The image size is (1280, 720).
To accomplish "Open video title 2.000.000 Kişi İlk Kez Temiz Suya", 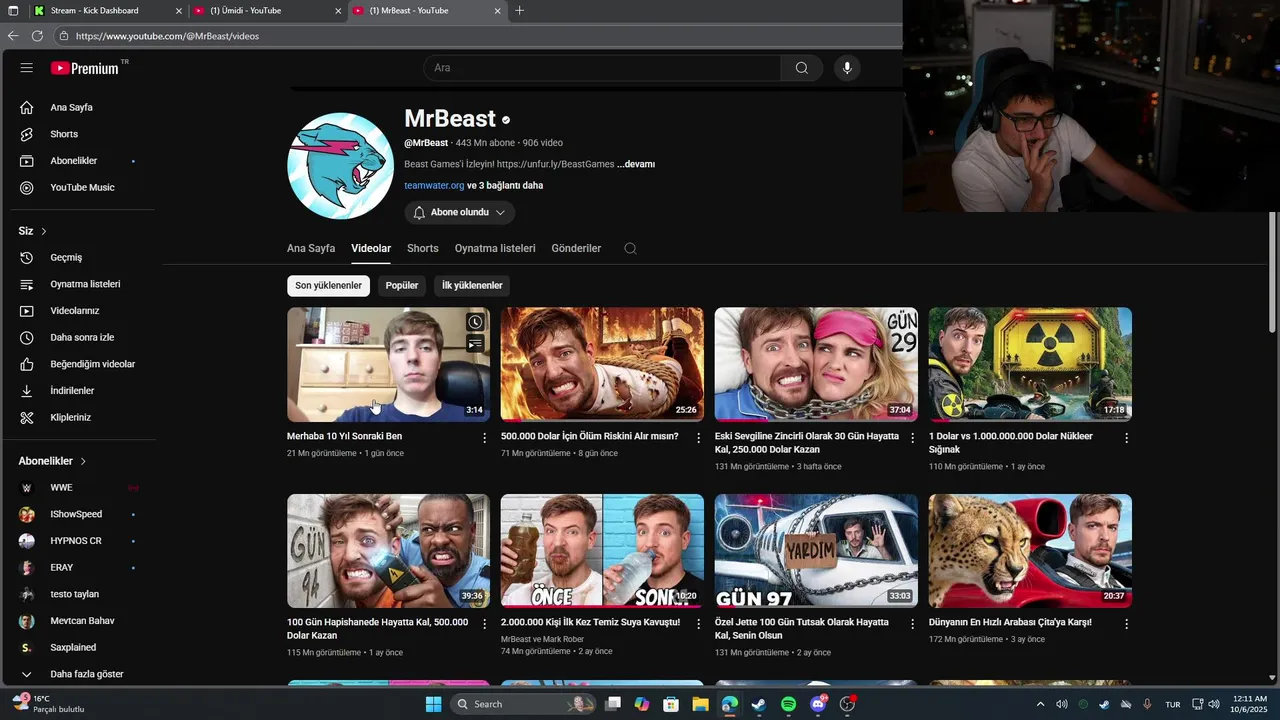I will (x=590, y=622).
